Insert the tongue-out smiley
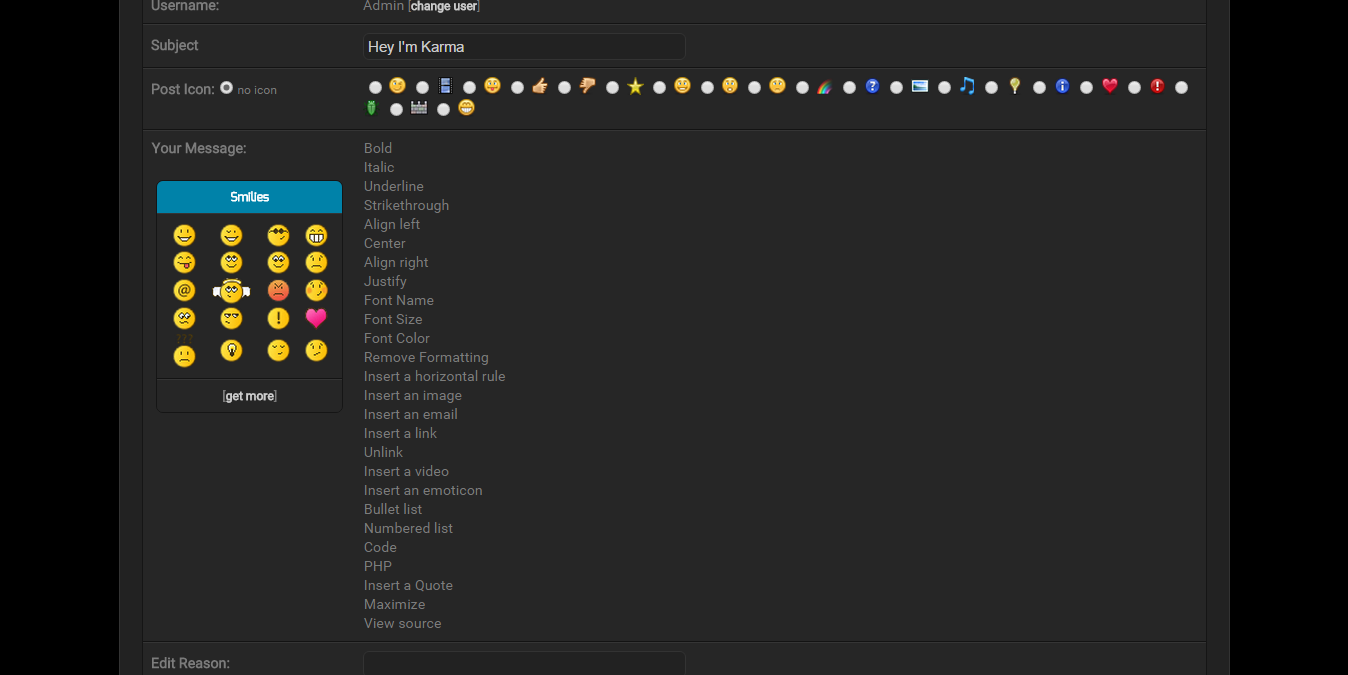Image resolution: width=1348 pixels, height=675 pixels. [x=184, y=262]
